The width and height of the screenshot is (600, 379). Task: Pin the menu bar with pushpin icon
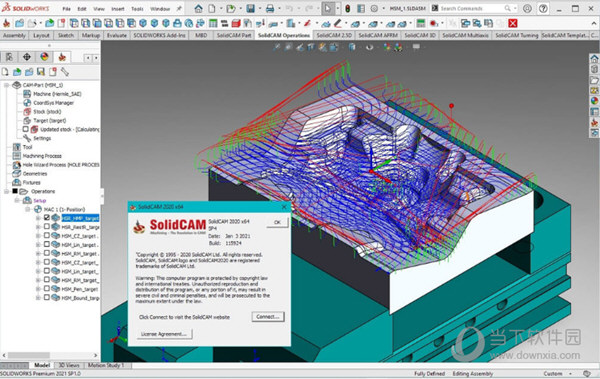click(x=179, y=8)
